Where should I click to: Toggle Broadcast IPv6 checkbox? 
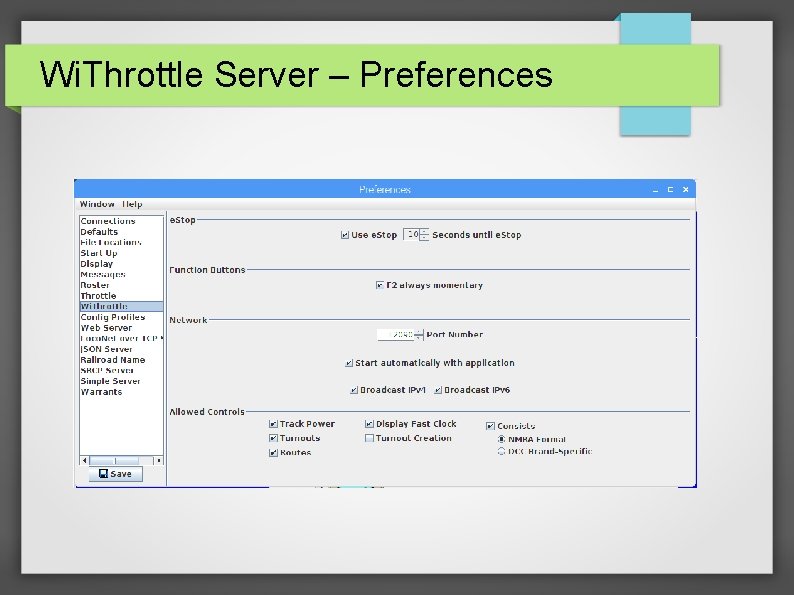coord(438,390)
